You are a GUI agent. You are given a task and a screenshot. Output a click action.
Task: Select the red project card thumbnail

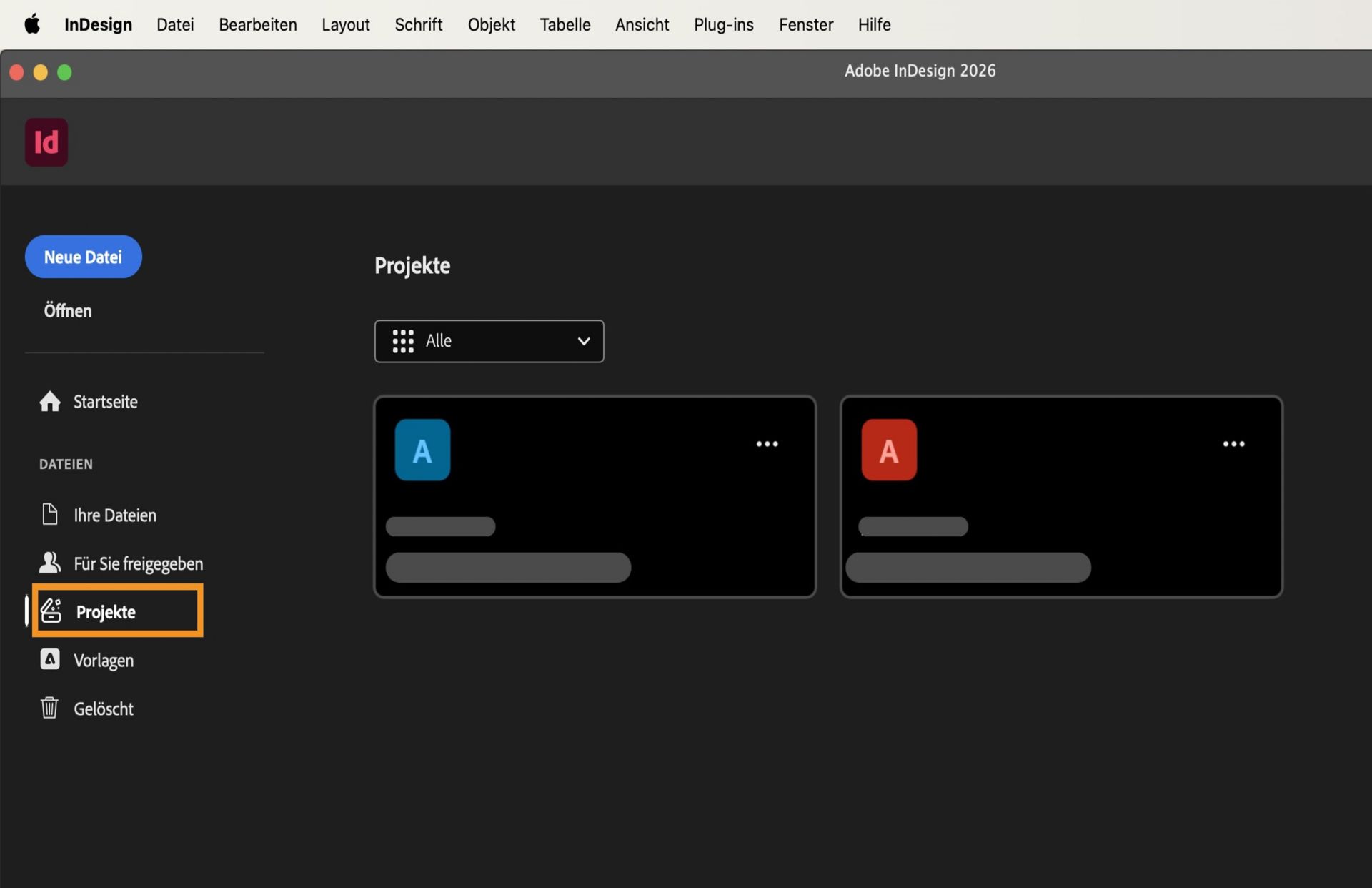(x=889, y=449)
